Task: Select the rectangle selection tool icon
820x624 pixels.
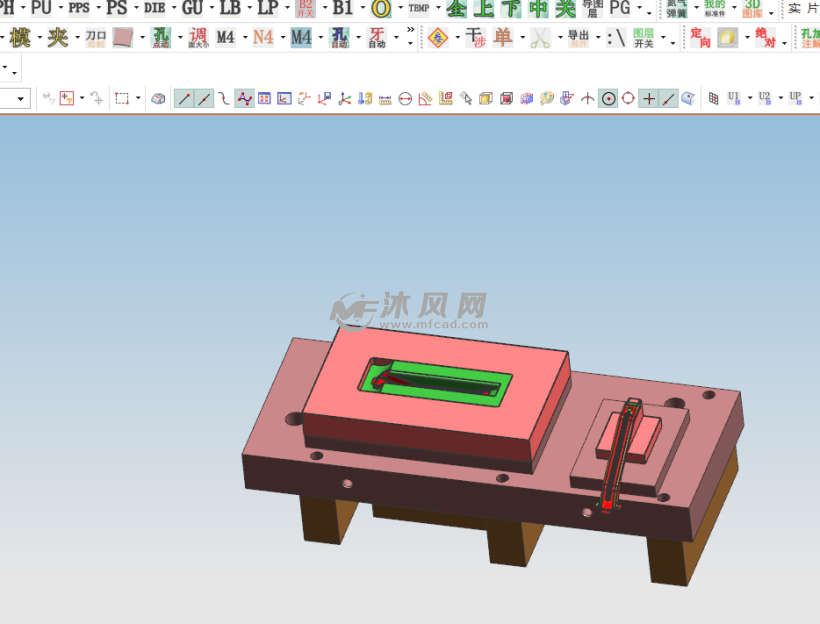Action: (122, 98)
